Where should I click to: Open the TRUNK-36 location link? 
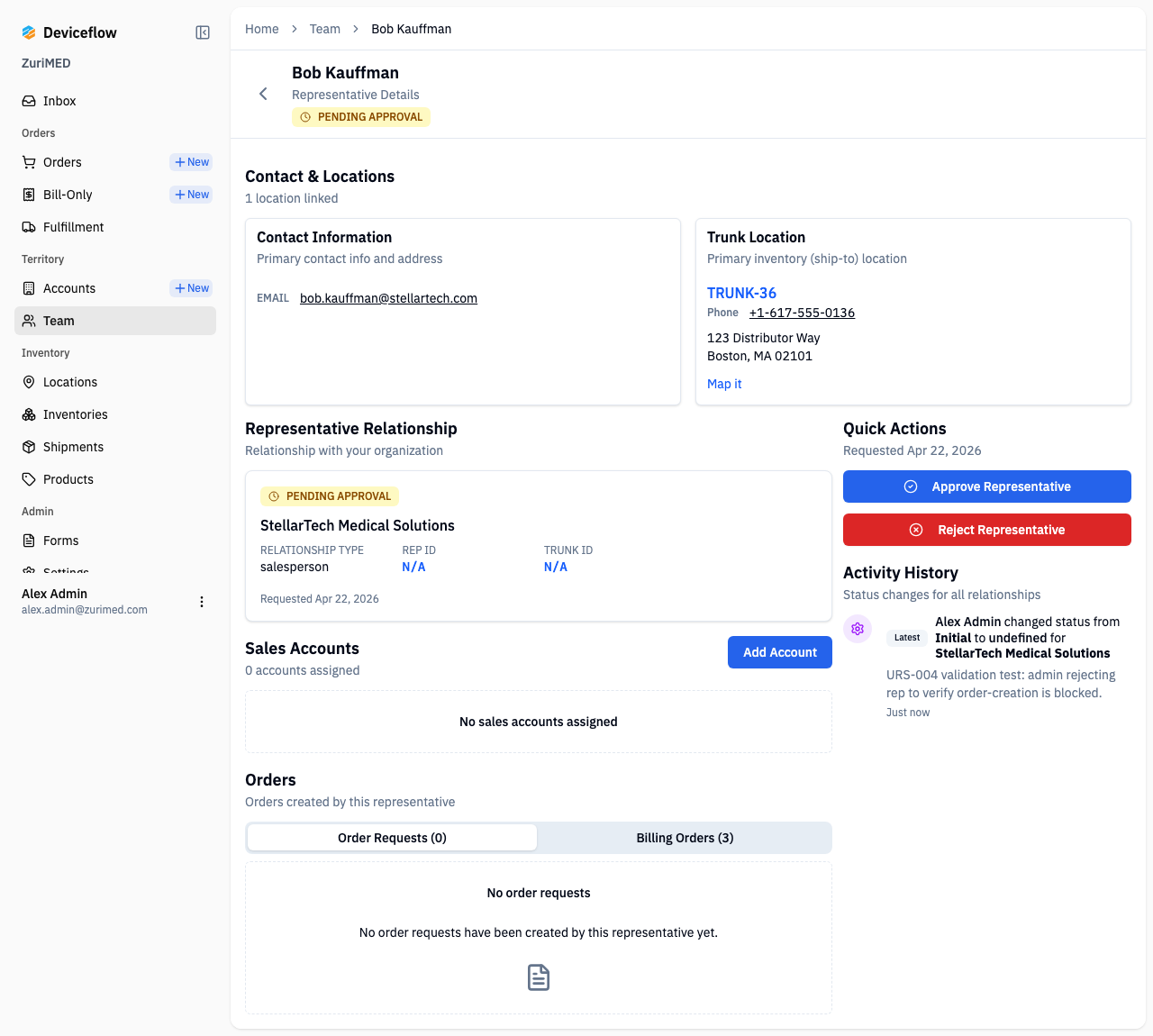point(741,293)
